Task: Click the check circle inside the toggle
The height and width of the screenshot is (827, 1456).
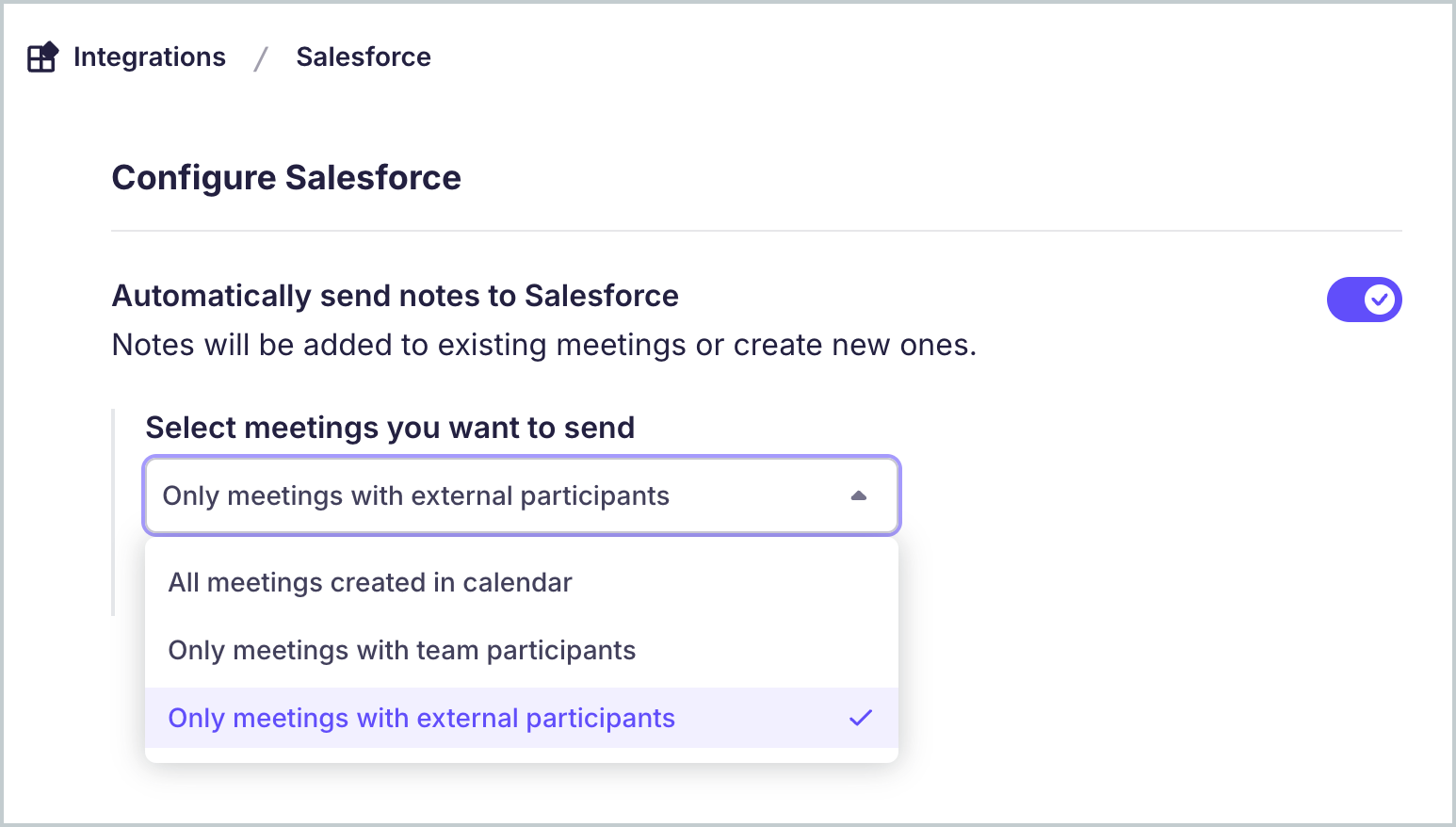Action: click(x=1380, y=300)
